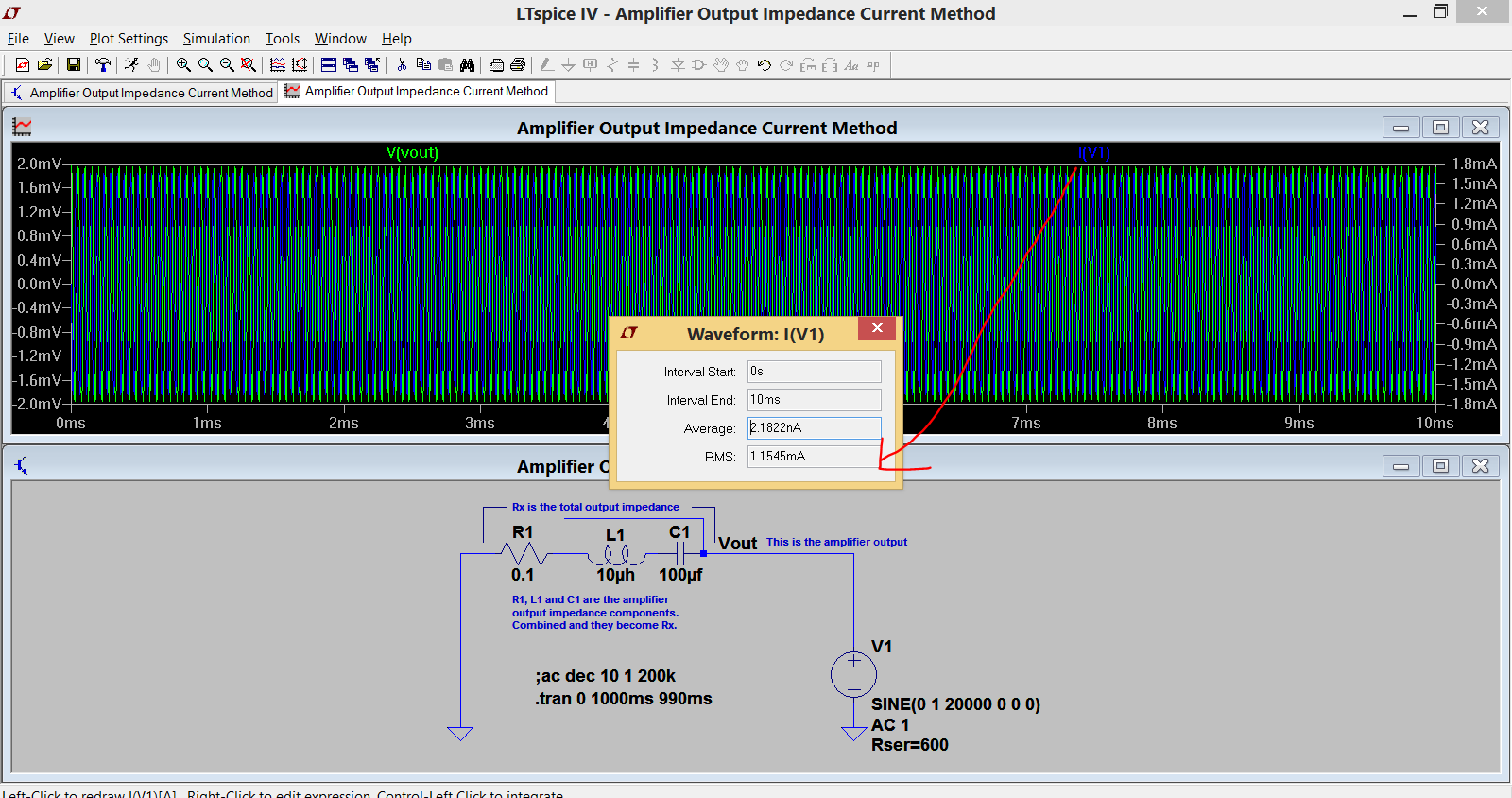Maximize the plot pane window
Screen dimensions: 1512x798
1440,128
